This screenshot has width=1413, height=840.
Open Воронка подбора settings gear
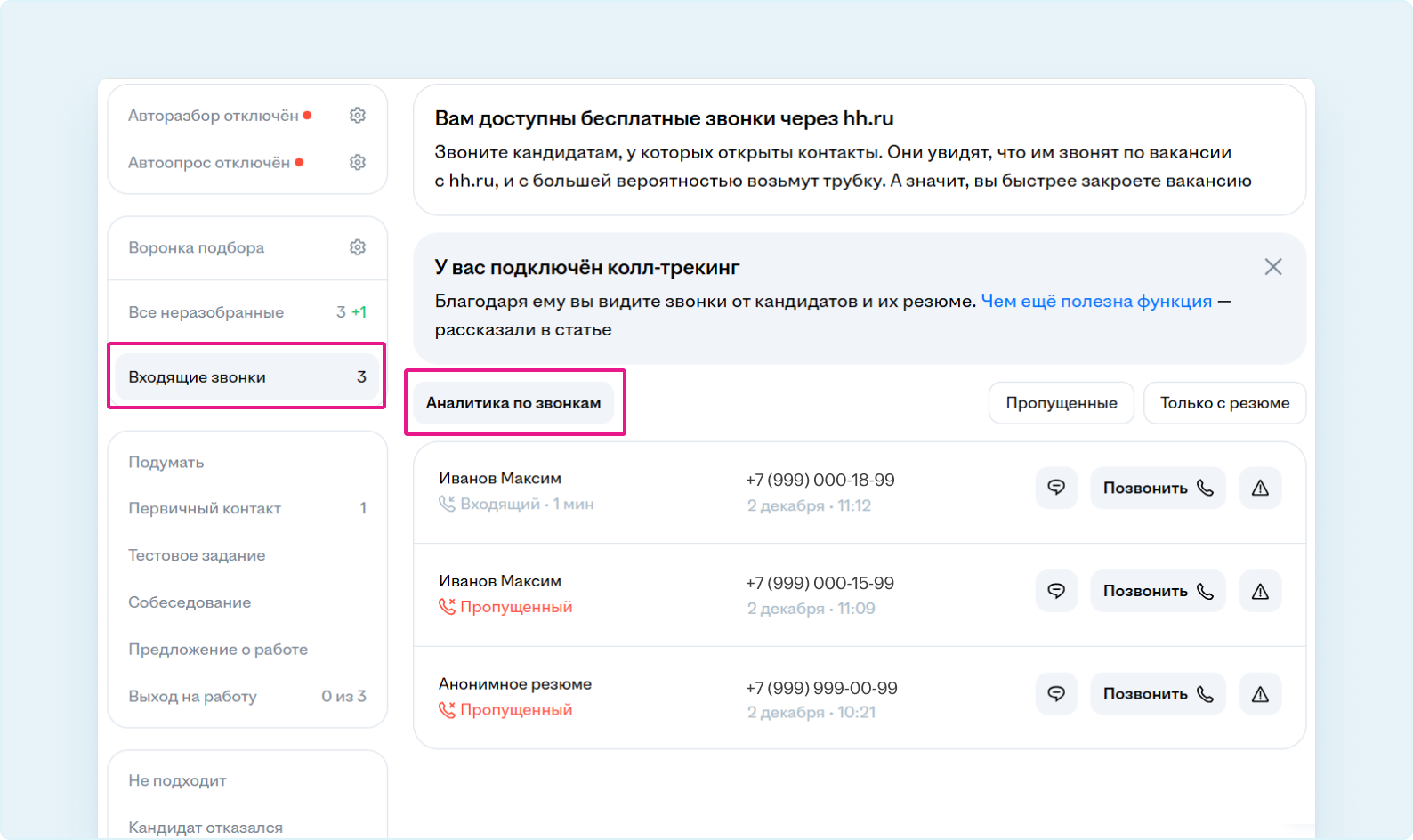358,247
